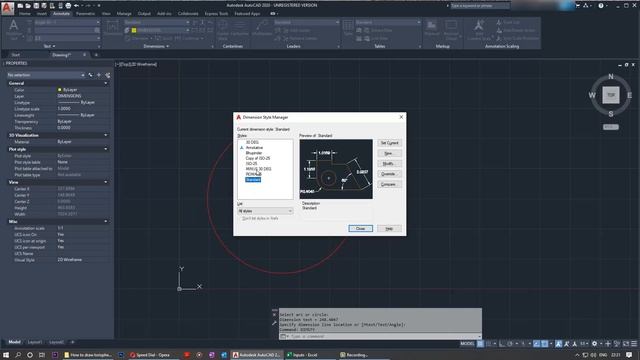Screen dimensions: 640x360
Task: Click the TOP face of the ViewCube
Action: [x=611, y=95]
